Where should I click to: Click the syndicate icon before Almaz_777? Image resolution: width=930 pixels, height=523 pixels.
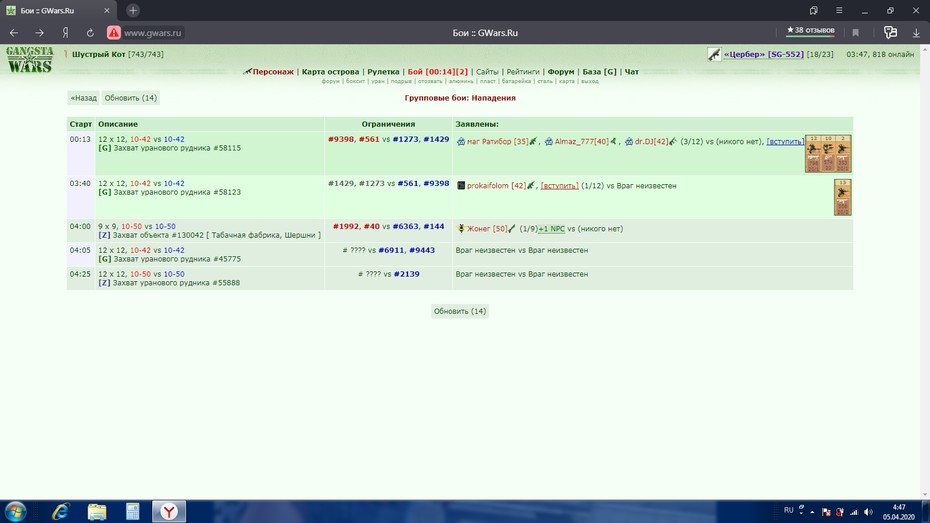click(549, 142)
